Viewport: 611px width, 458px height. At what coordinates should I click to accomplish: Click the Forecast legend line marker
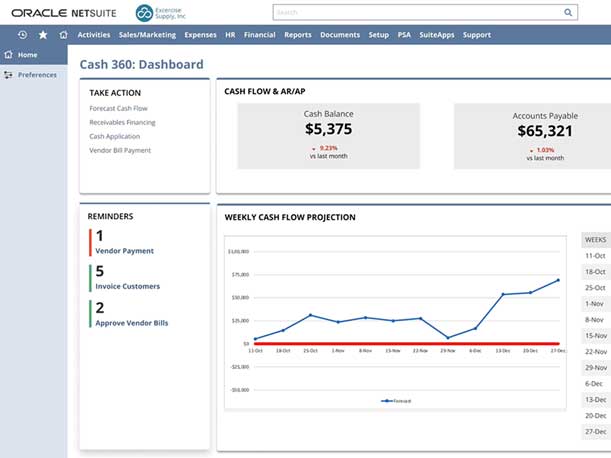point(387,400)
